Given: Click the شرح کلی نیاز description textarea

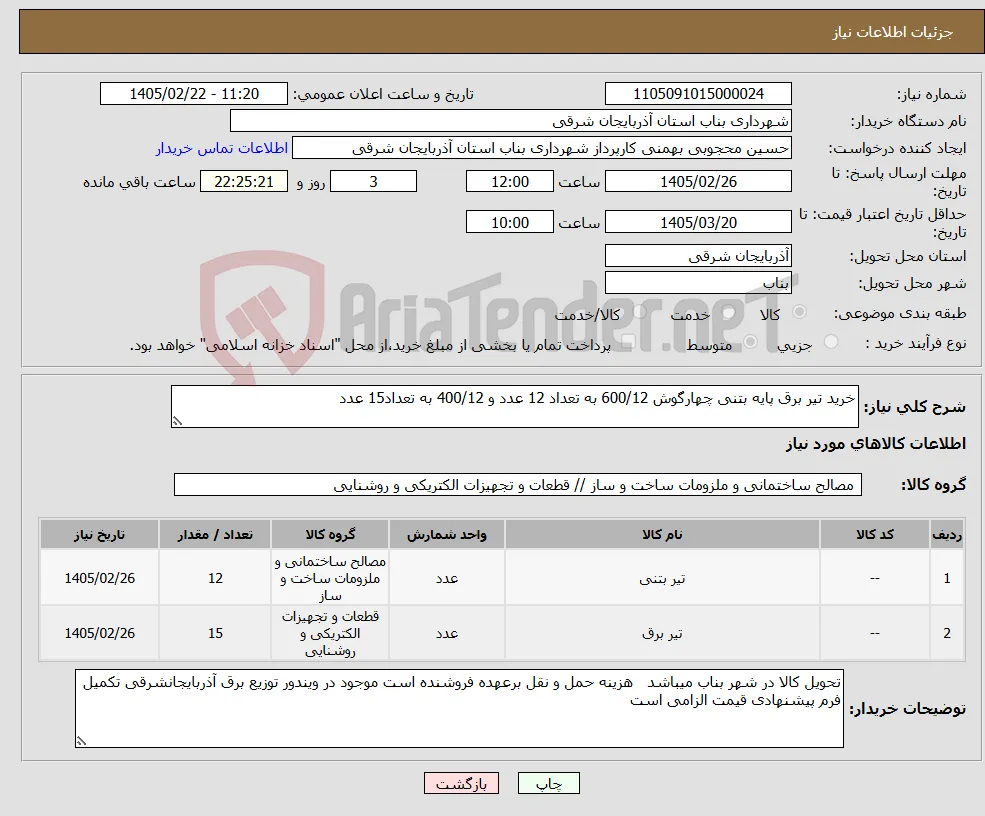Looking at the screenshot, I should click(514, 406).
